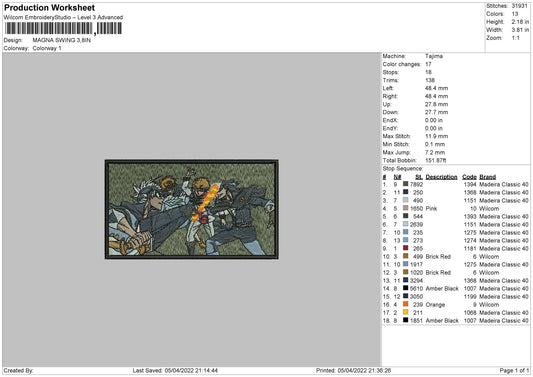This screenshot has height=377, width=533.
Task: Select the light blue swatch in stop 8
Action: [x=405, y=240]
